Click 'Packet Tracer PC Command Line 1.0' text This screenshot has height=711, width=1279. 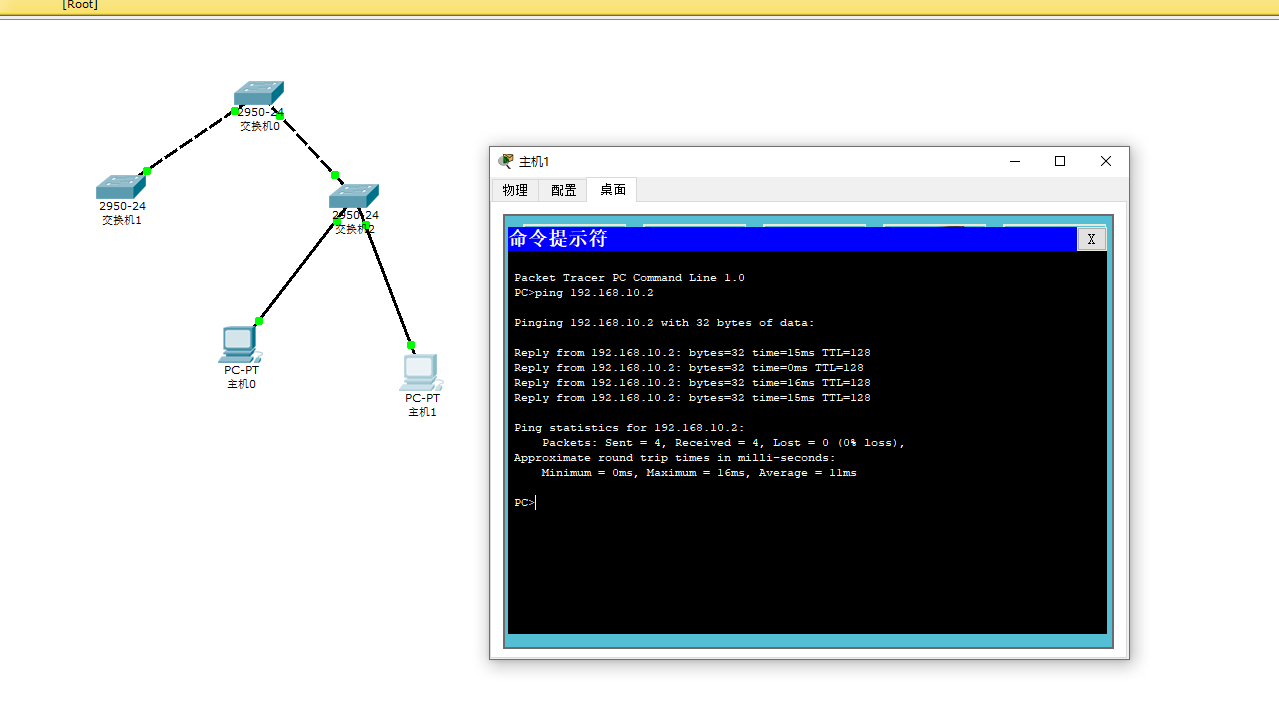(629, 278)
